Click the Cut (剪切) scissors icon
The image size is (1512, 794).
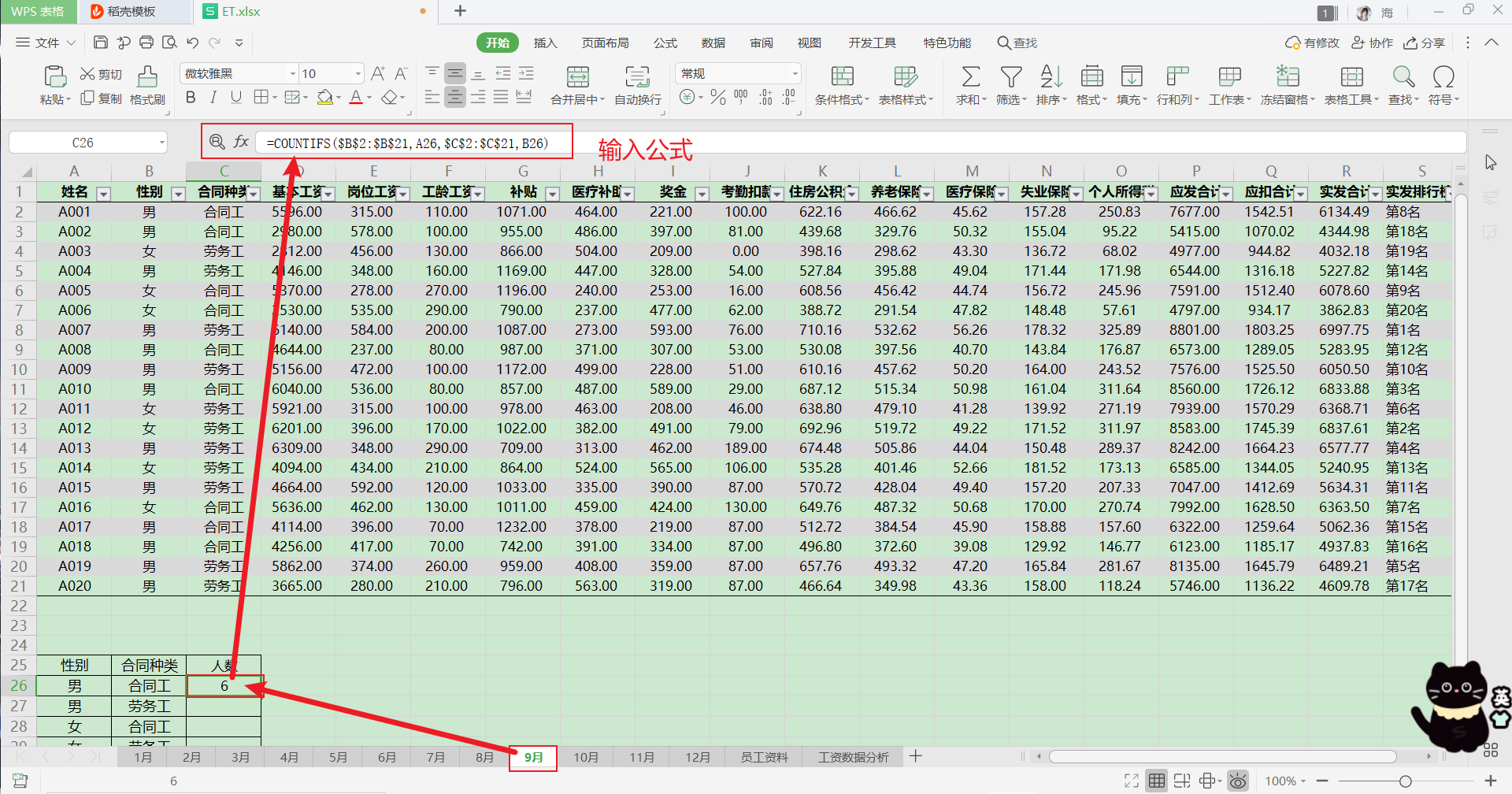coord(87,74)
